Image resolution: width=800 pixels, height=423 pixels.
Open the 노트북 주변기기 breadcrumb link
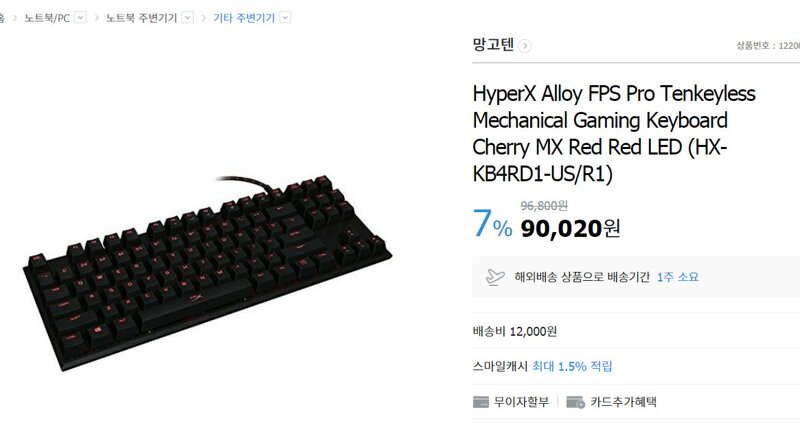pos(141,18)
